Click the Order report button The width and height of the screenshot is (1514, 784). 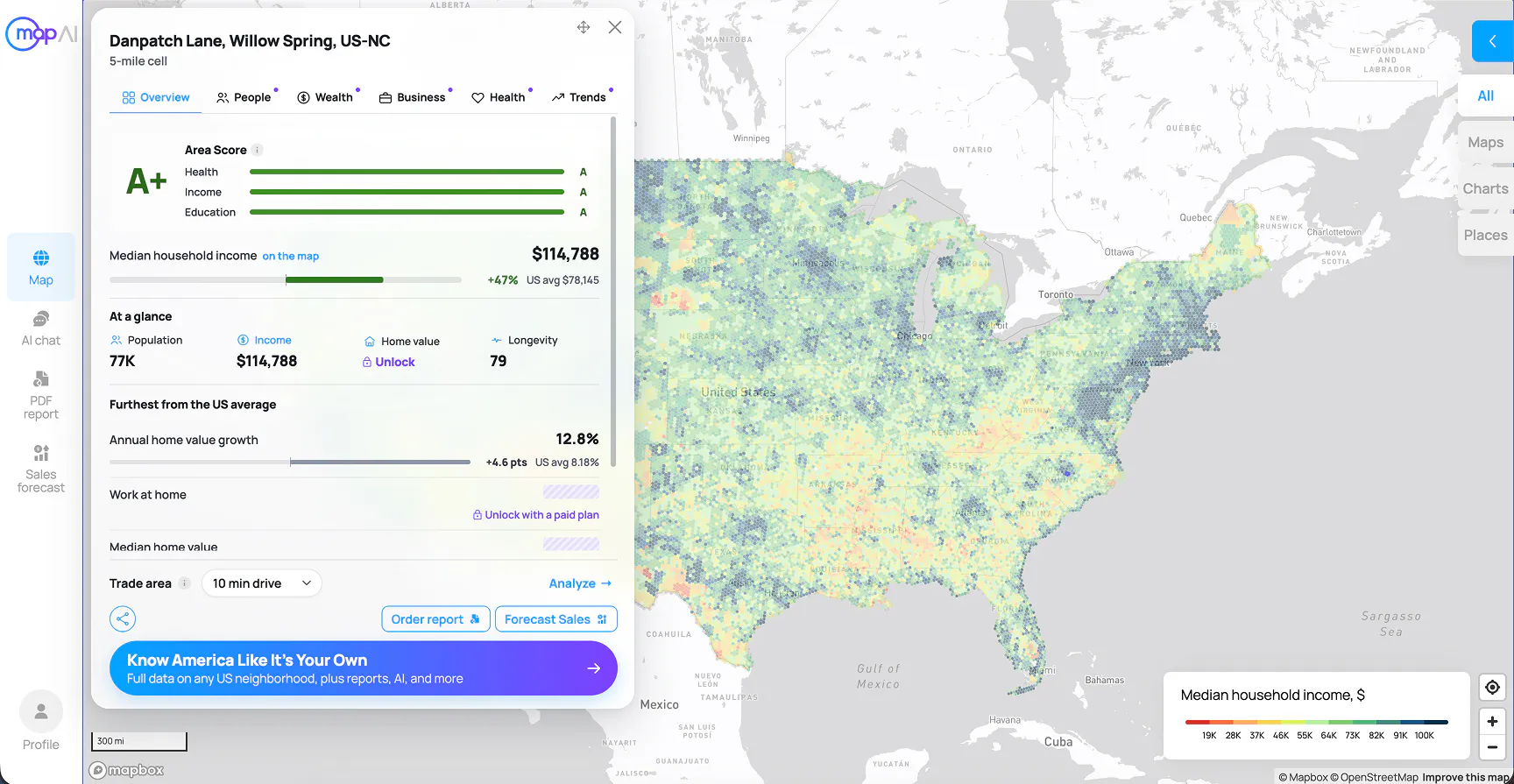pos(435,619)
